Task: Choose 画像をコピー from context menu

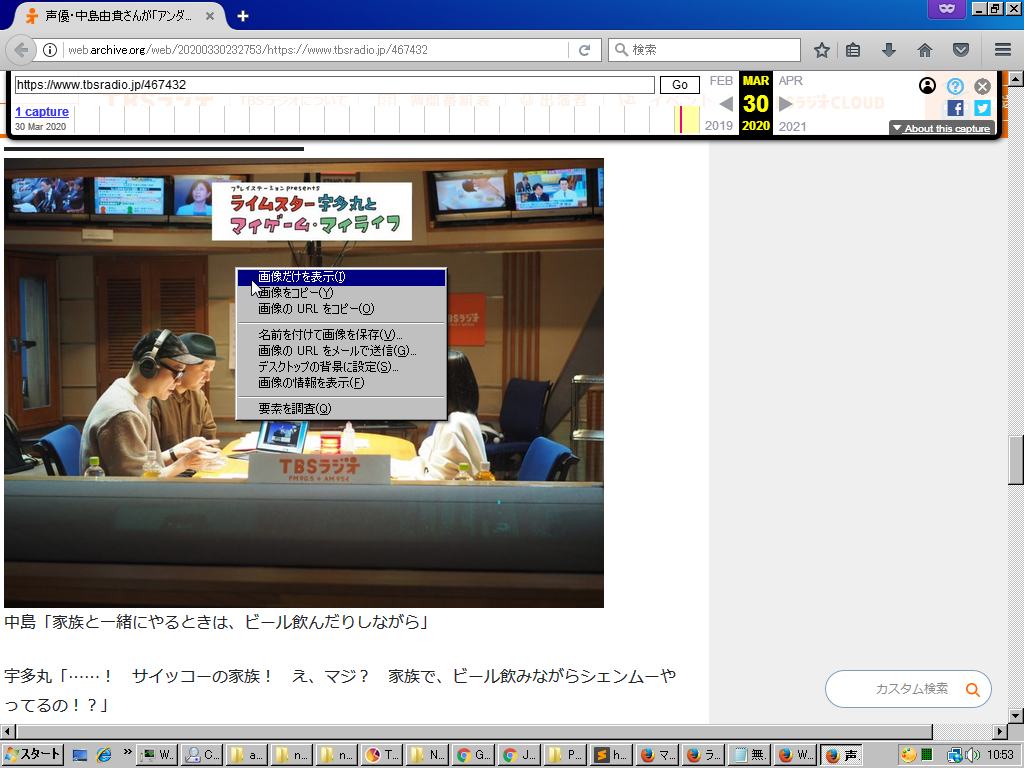Action: pos(342,293)
